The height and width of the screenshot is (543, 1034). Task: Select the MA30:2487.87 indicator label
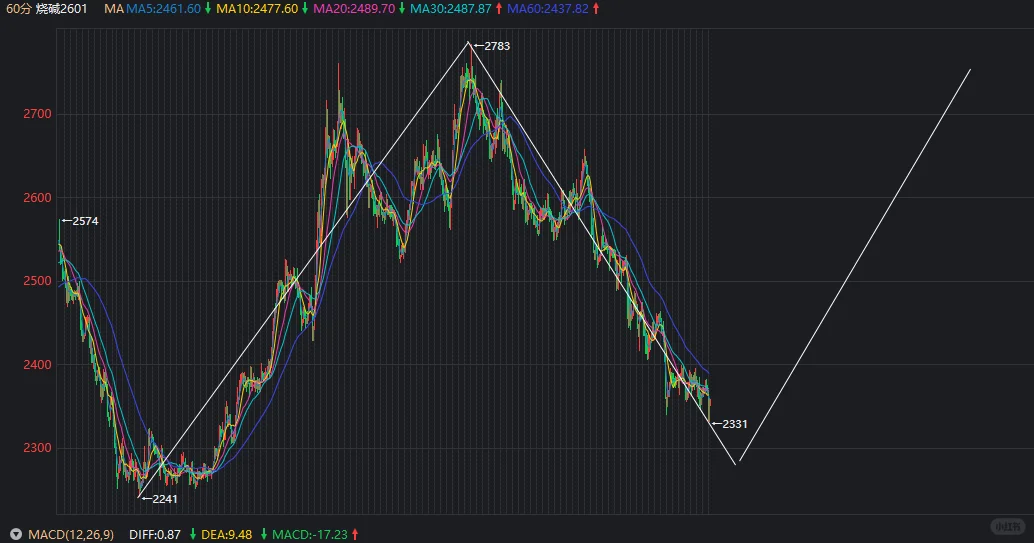coord(451,9)
